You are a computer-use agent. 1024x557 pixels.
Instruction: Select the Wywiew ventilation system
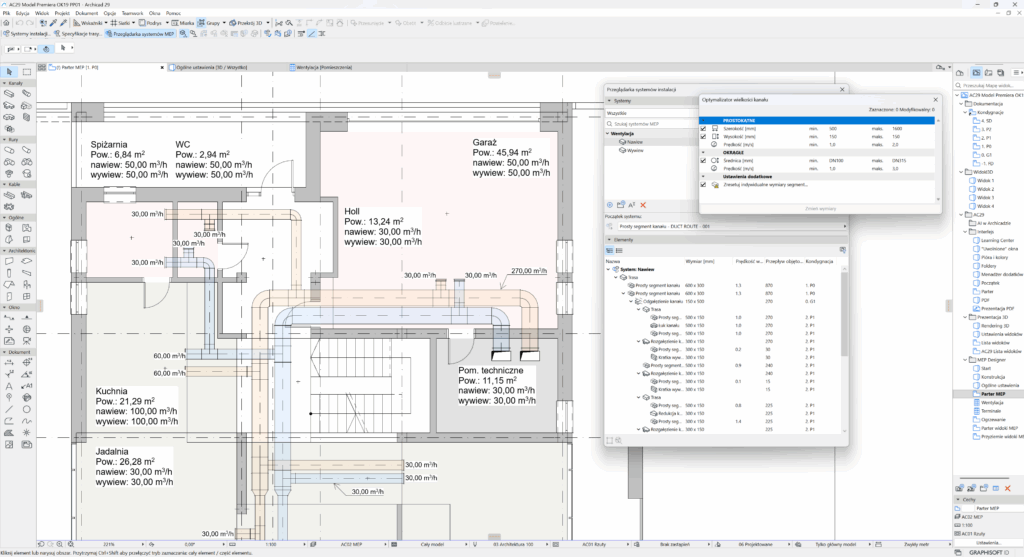[633, 150]
